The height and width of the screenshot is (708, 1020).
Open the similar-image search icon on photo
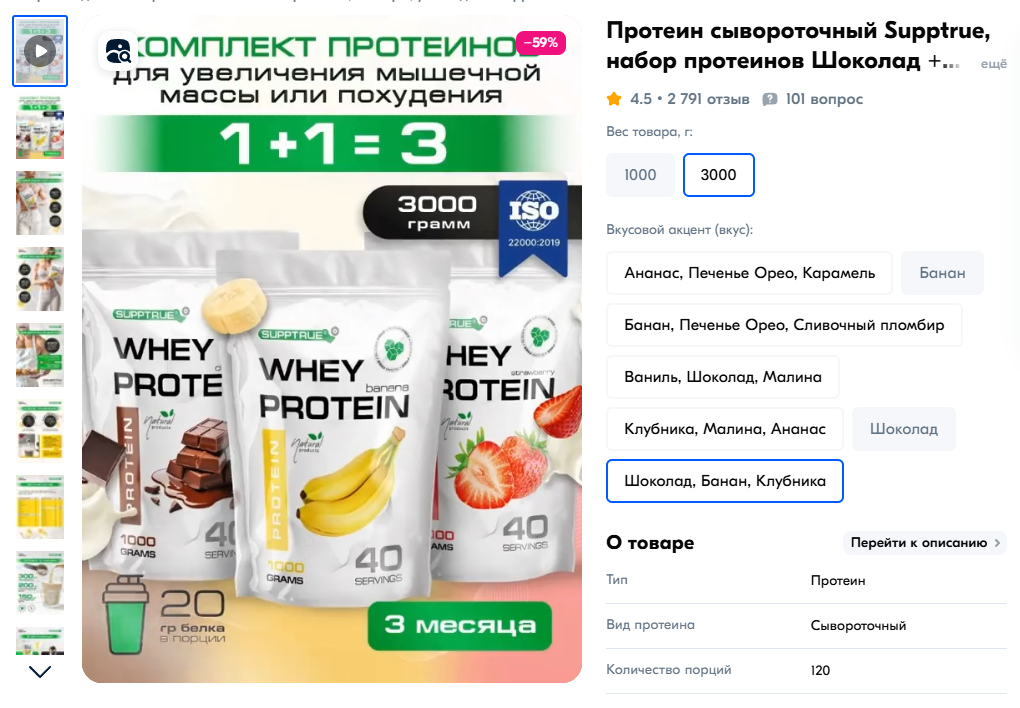tap(118, 51)
